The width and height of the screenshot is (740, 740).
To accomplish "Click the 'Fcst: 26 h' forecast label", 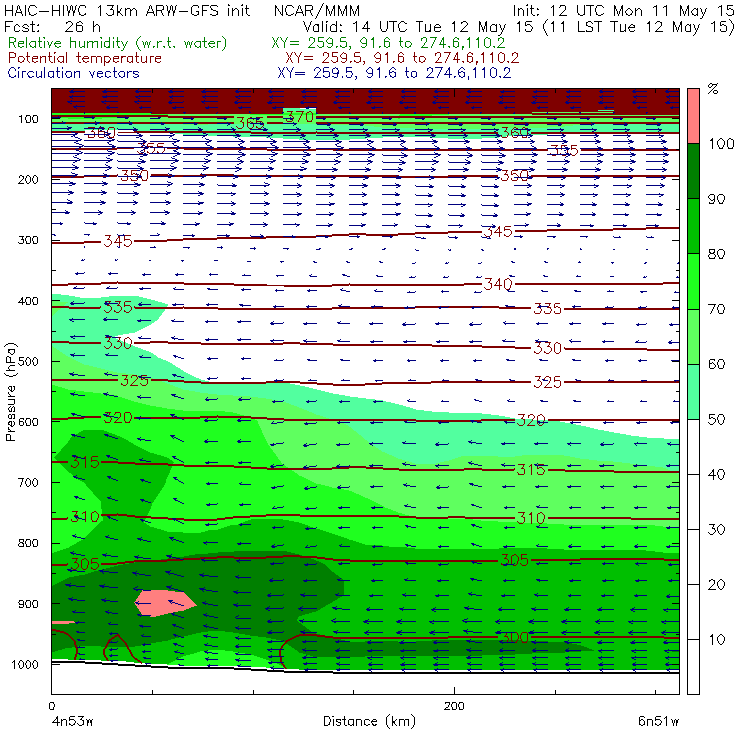I will 52,27.
